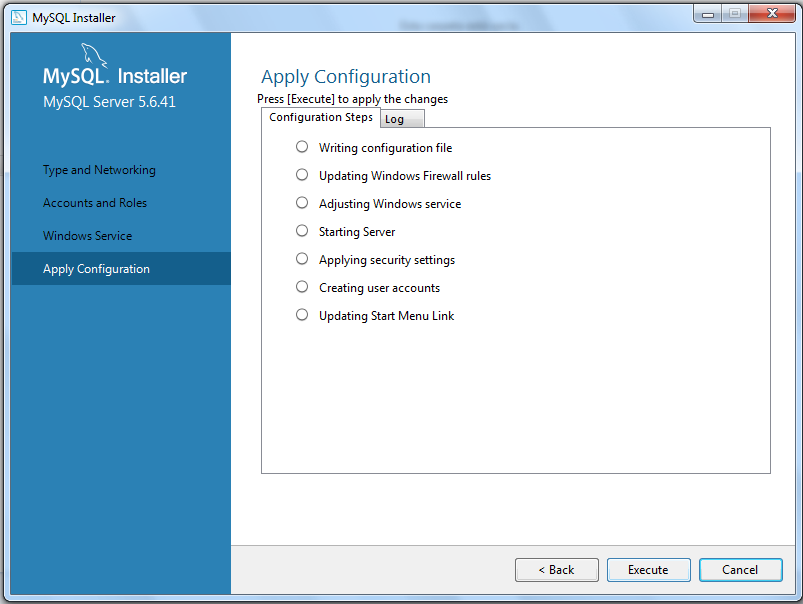Maximize the MySQL Installer window
The height and width of the screenshot is (604, 803).
(735, 14)
